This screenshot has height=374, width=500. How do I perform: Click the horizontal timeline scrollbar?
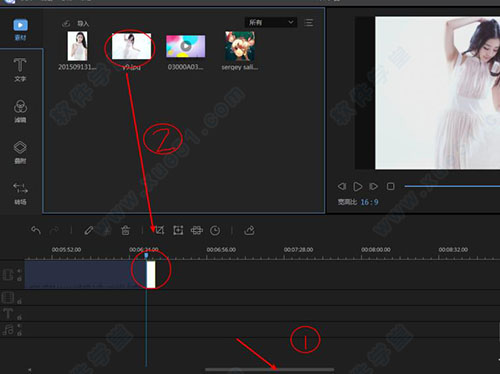(269, 369)
